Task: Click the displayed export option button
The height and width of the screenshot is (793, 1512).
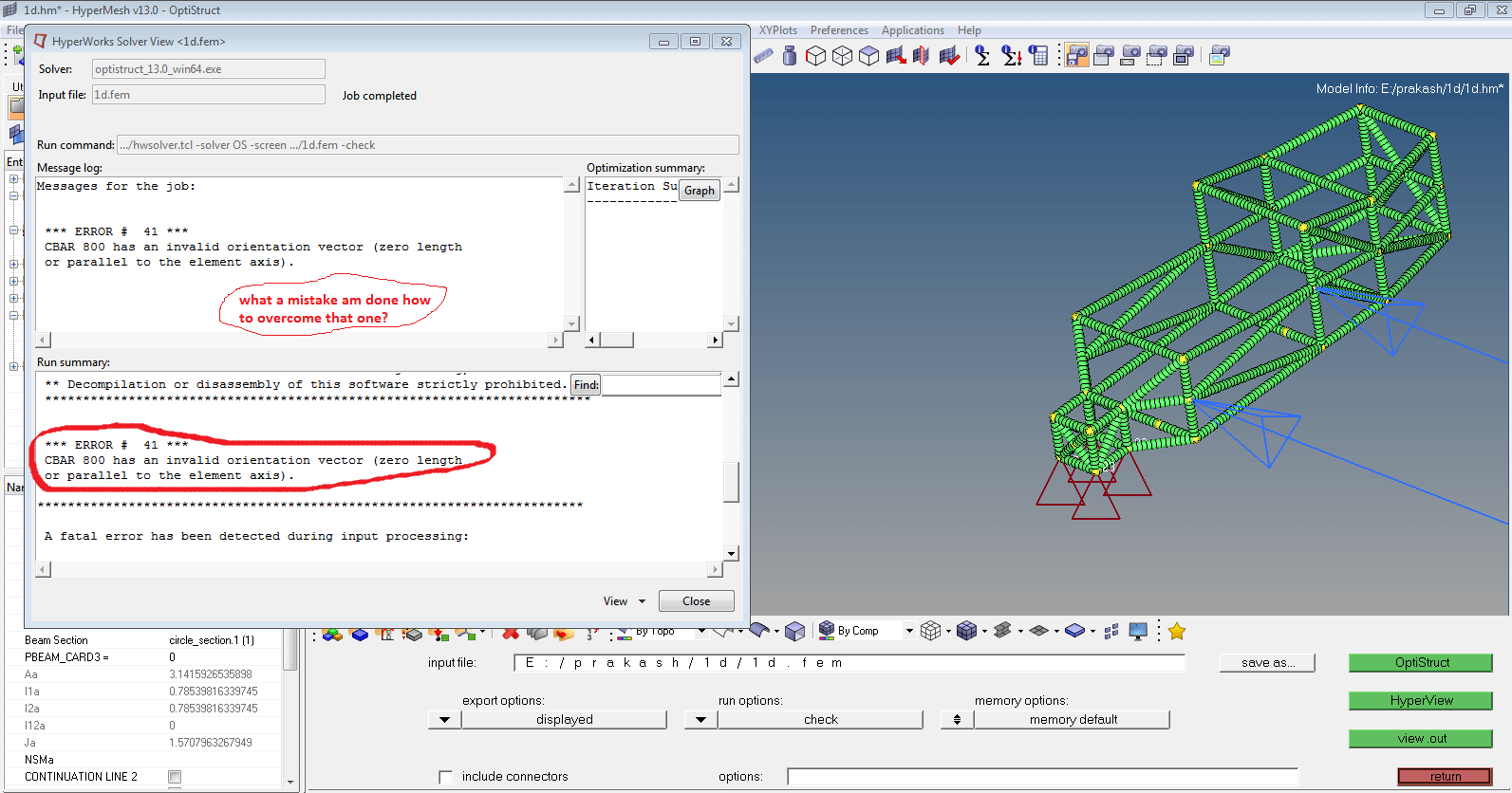Action: (x=564, y=720)
